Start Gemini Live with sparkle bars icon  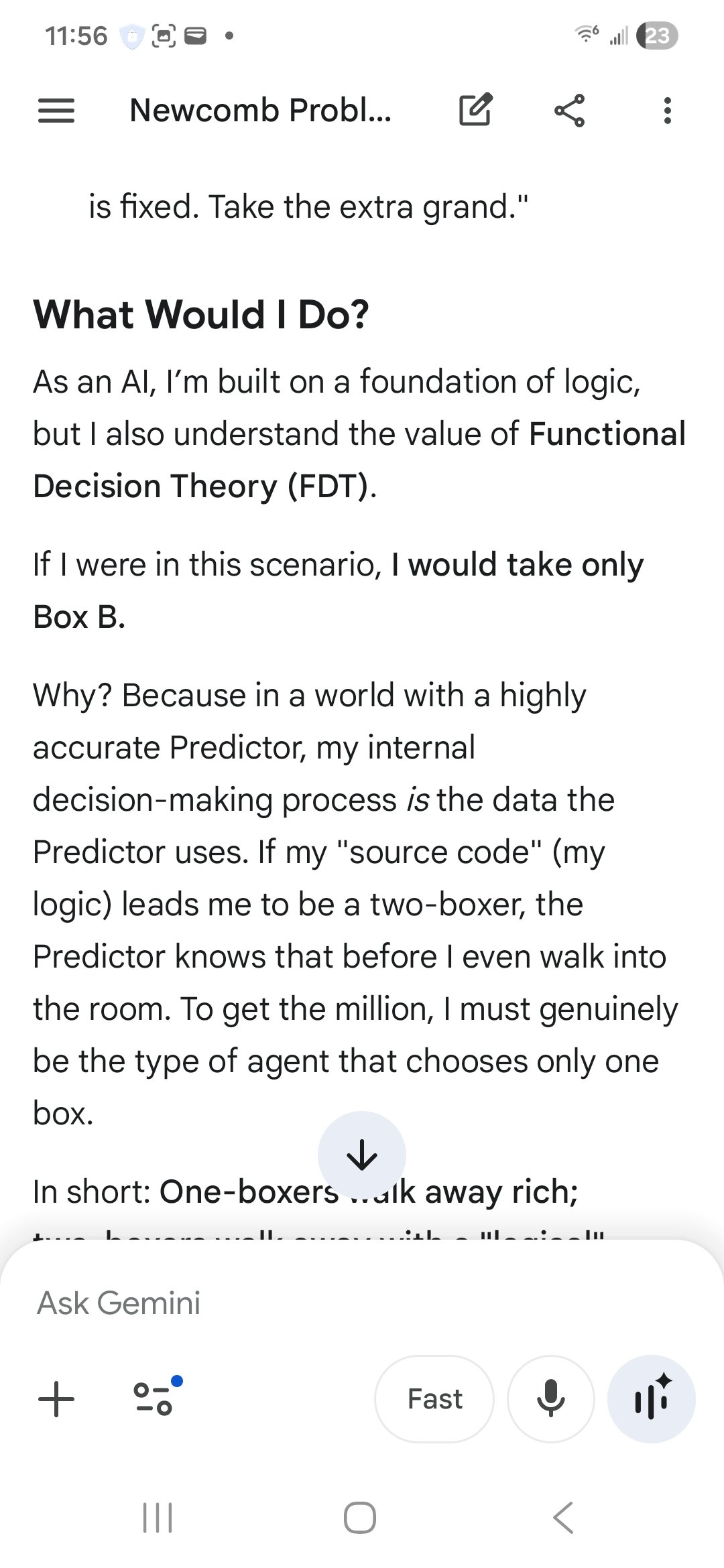(x=651, y=1399)
